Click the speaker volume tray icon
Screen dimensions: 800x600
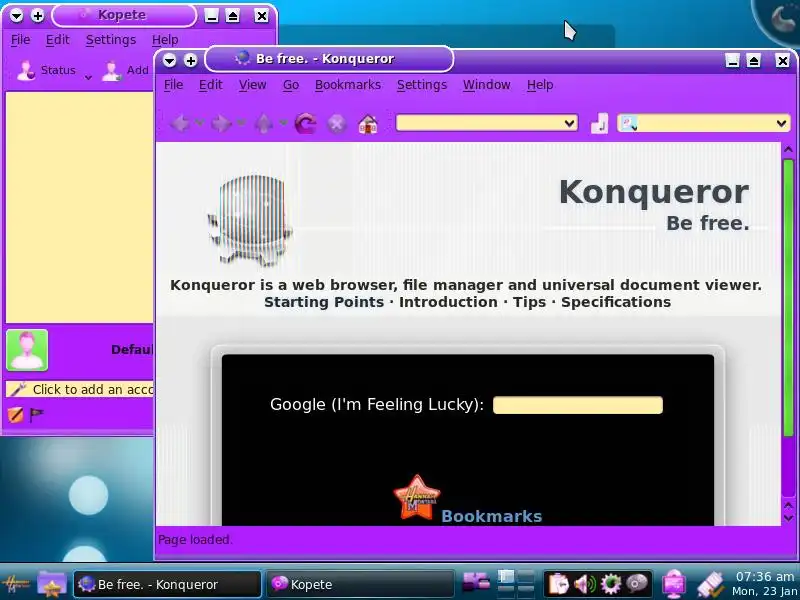pyautogui.click(x=585, y=583)
